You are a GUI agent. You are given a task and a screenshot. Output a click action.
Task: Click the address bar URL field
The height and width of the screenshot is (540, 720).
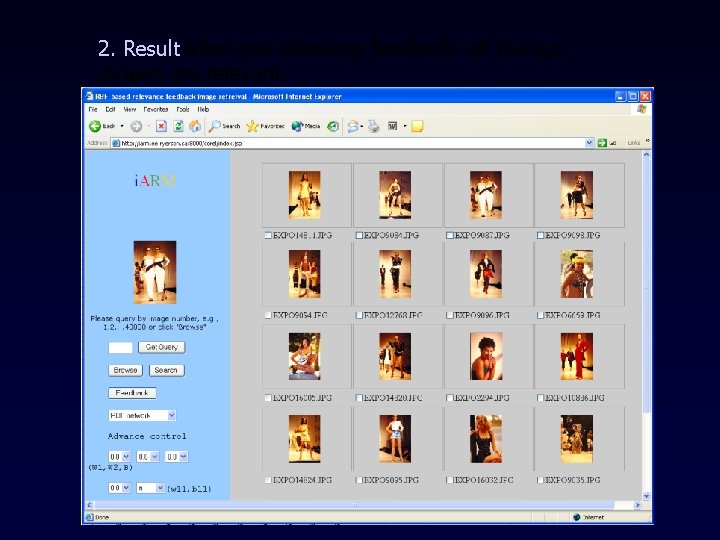click(x=353, y=143)
